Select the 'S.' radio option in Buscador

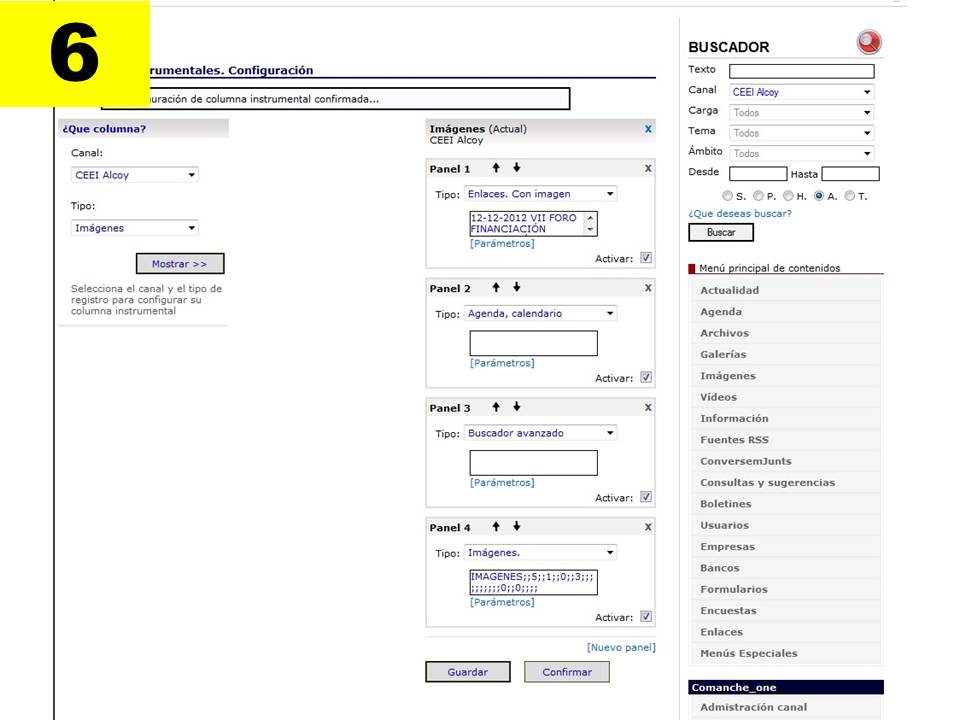click(727, 196)
